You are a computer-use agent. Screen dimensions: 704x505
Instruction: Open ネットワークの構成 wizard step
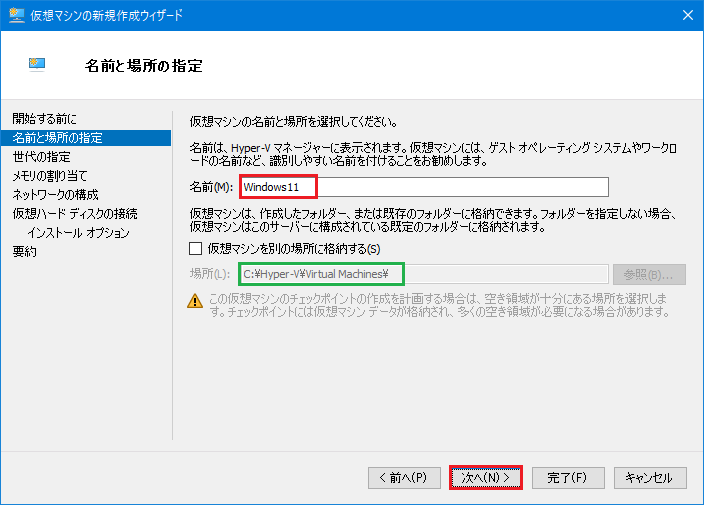pyautogui.click(x=55, y=194)
